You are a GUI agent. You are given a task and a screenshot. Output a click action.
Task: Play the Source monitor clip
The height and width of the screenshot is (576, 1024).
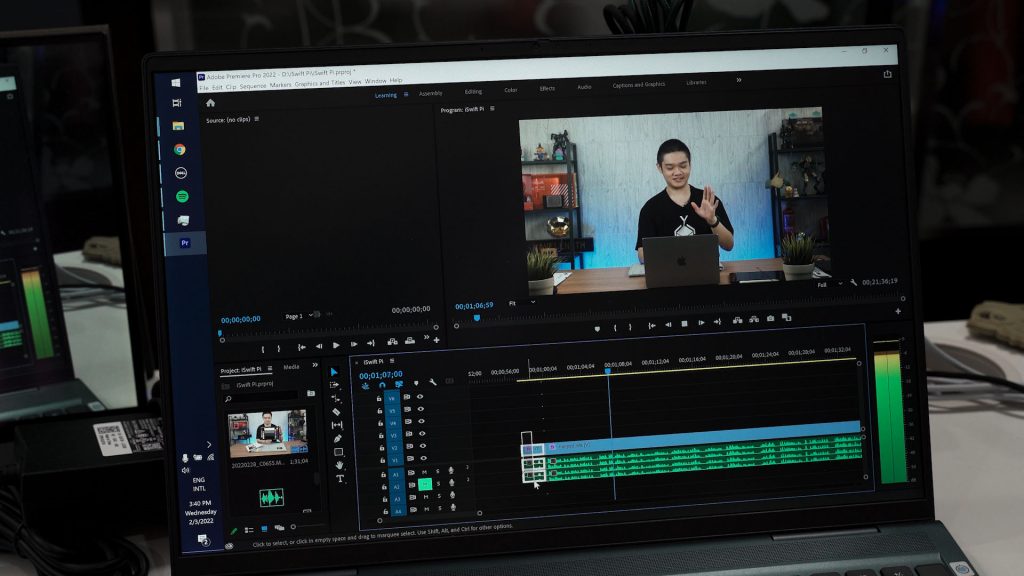(336, 345)
